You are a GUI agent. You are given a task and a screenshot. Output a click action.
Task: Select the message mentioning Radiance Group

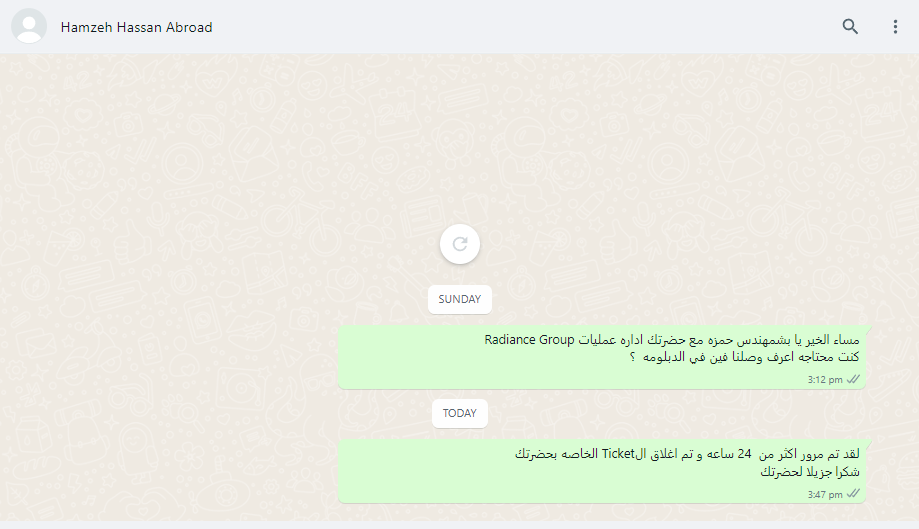tap(602, 357)
